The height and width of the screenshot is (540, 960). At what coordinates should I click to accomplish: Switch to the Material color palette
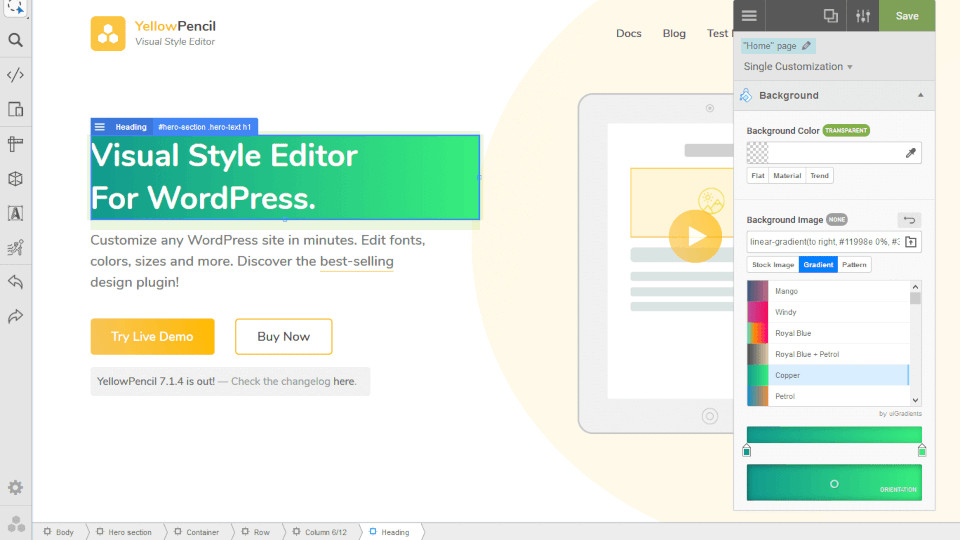[787, 176]
